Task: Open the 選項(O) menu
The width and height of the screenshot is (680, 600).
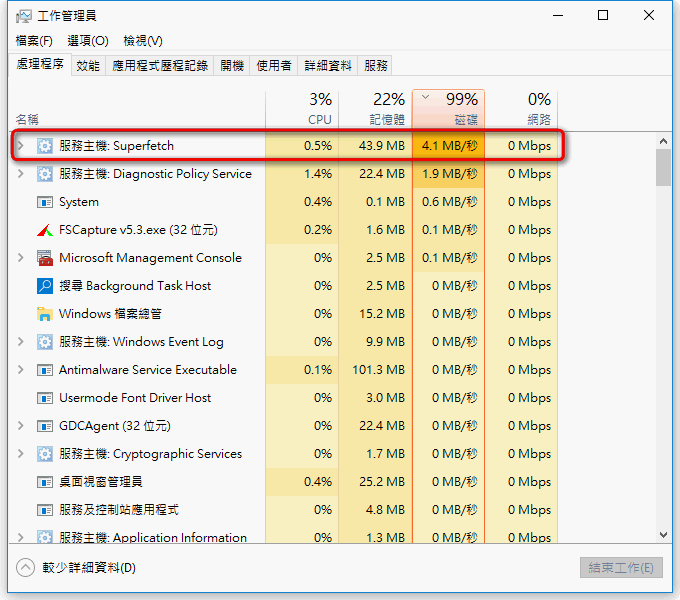Action: (x=88, y=41)
